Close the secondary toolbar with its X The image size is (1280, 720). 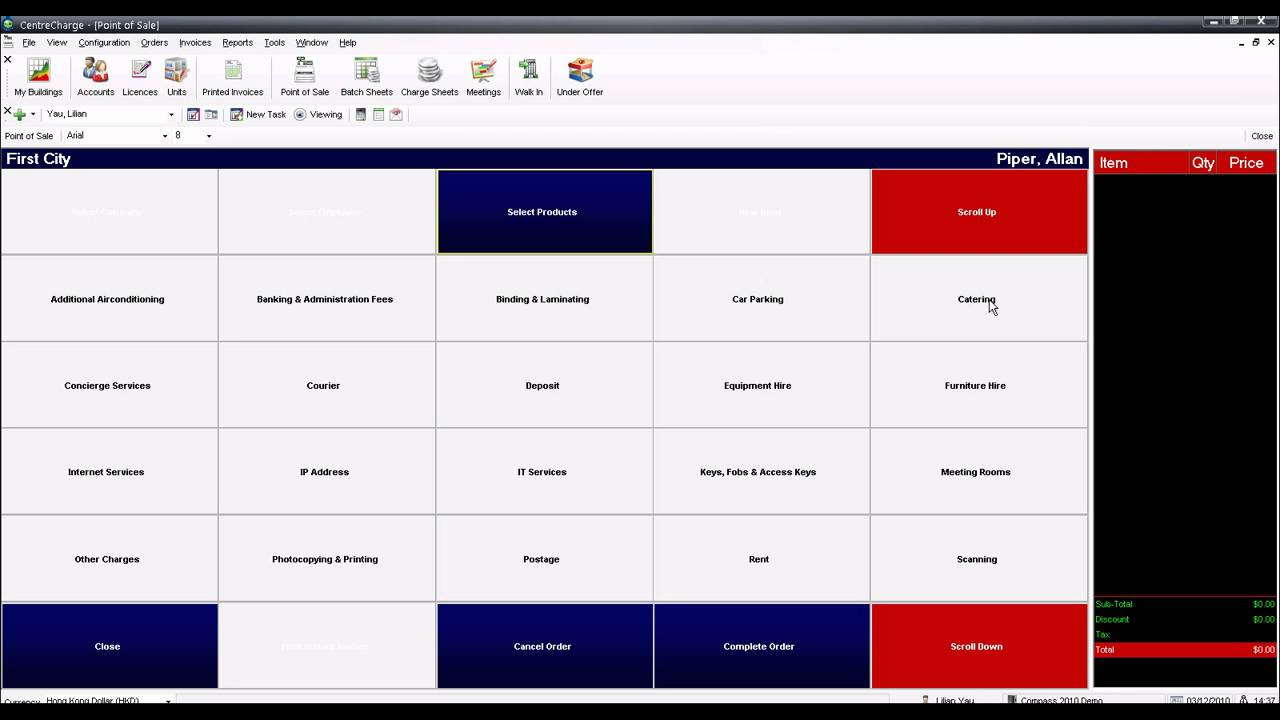pos(7,111)
